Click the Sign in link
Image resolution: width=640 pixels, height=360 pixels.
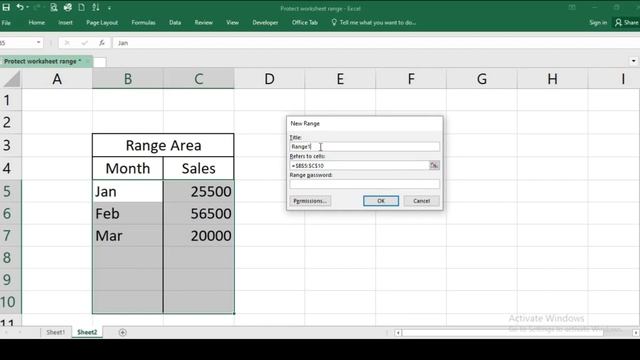tap(598, 23)
